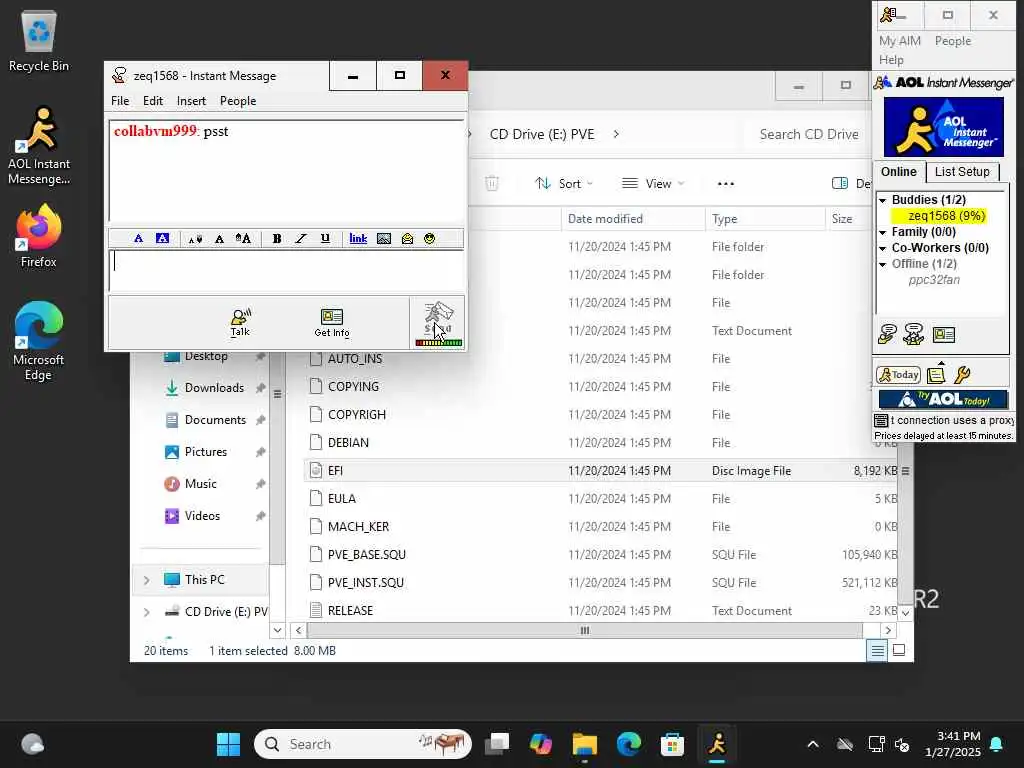Click the buddy info card icon in Buddy List
The width and height of the screenshot is (1024, 768).
point(943,335)
